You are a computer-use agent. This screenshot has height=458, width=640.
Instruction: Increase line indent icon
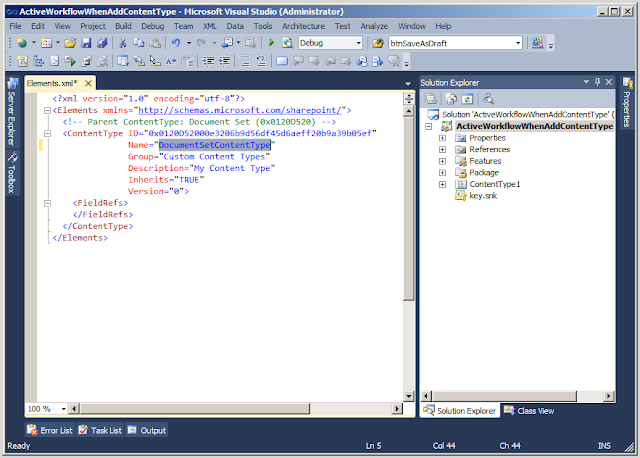[224, 61]
